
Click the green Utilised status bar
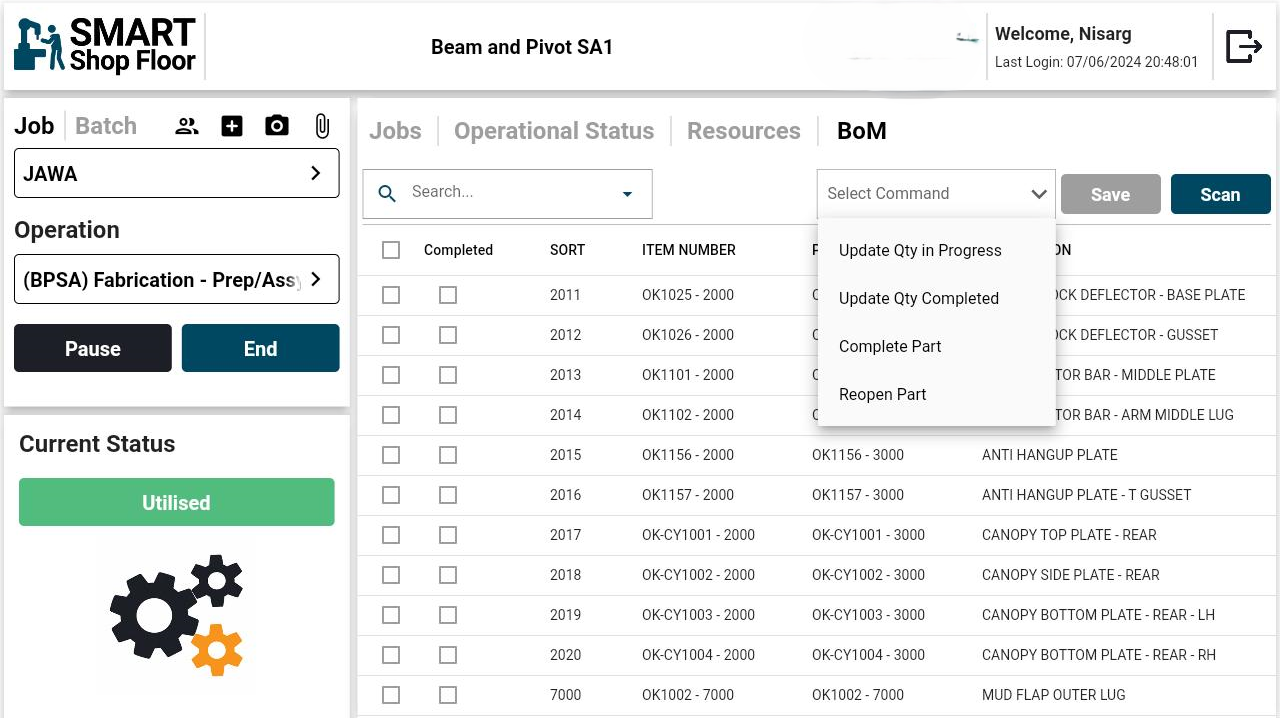click(177, 502)
